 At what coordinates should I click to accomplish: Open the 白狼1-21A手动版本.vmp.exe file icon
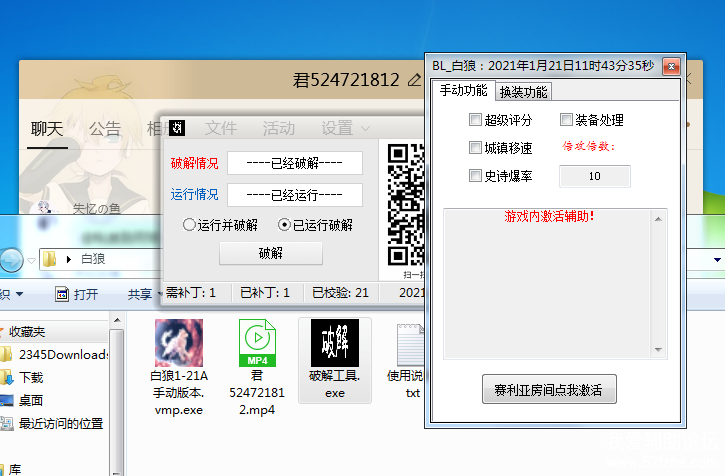point(179,343)
